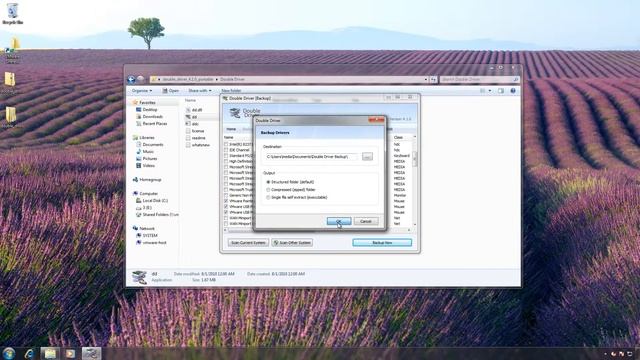Cancel the Backup Drivers dialog
640x360 pixels.
coord(366,221)
